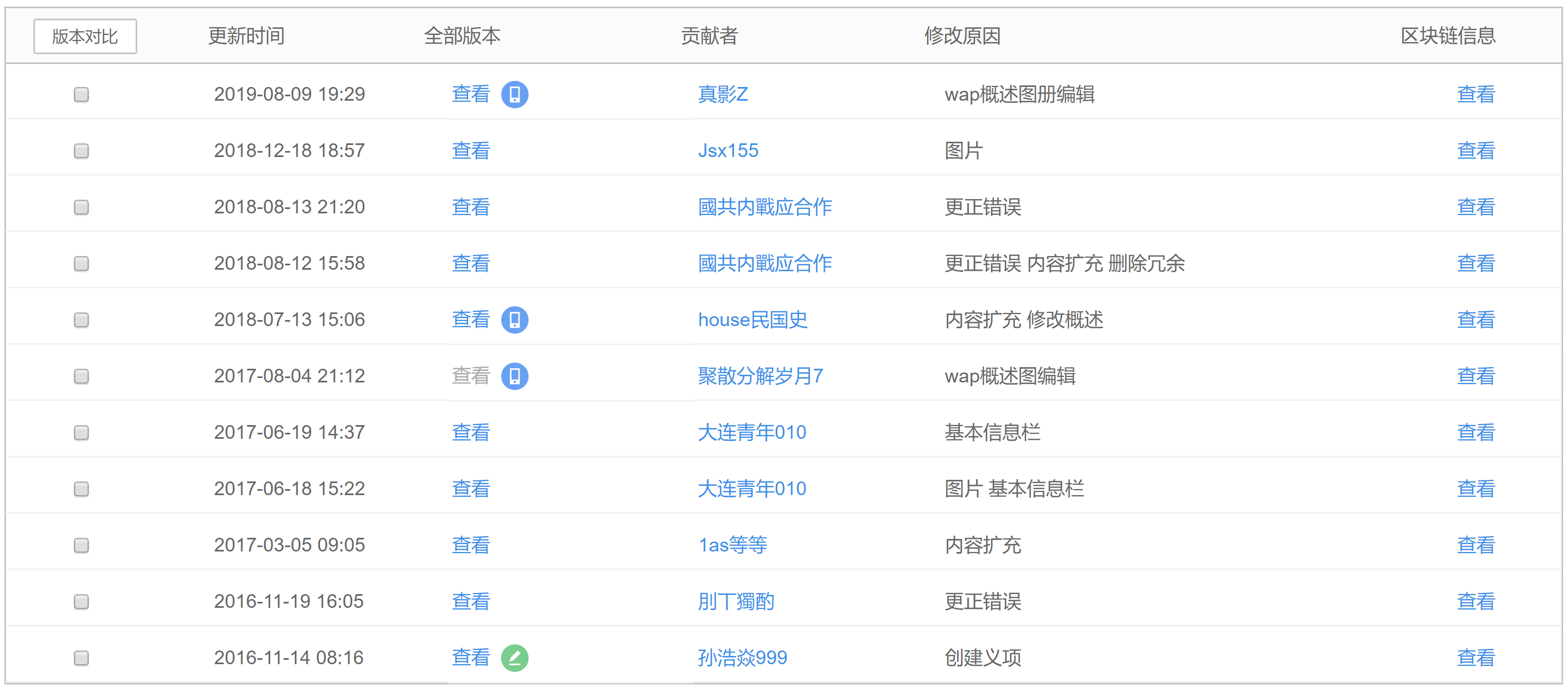
Task: Open blockchain info 查看 for 2019-08-09 row
Action: click(x=1476, y=94)
